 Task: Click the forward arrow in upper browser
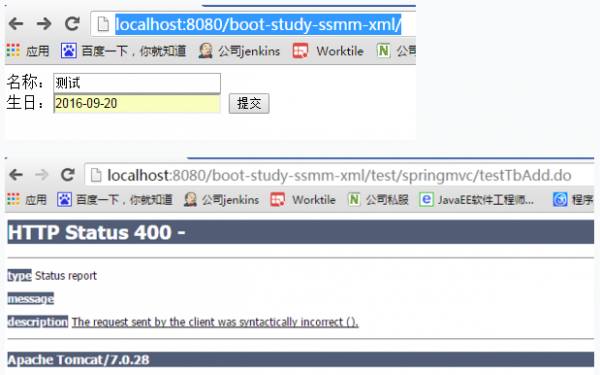click(x=44, y=24)
